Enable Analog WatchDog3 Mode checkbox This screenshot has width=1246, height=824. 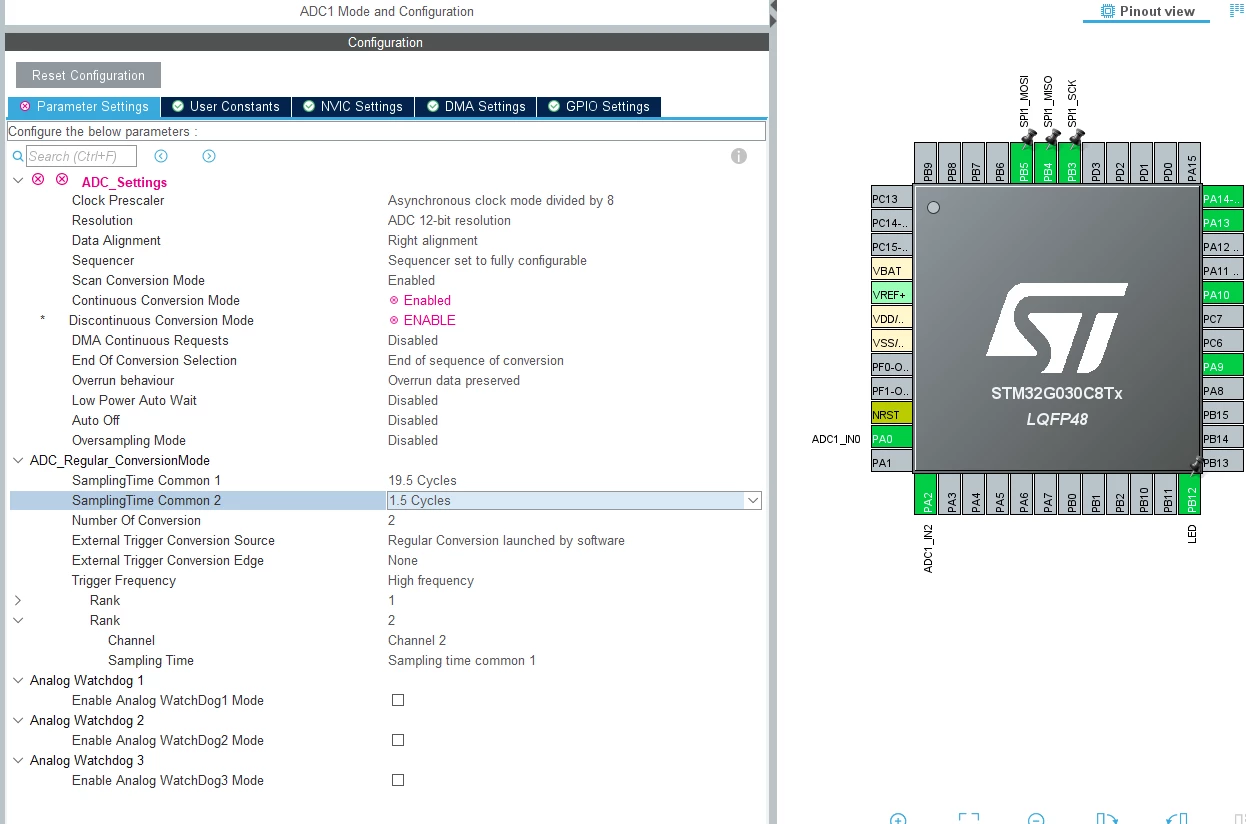[x=398, y=780]
